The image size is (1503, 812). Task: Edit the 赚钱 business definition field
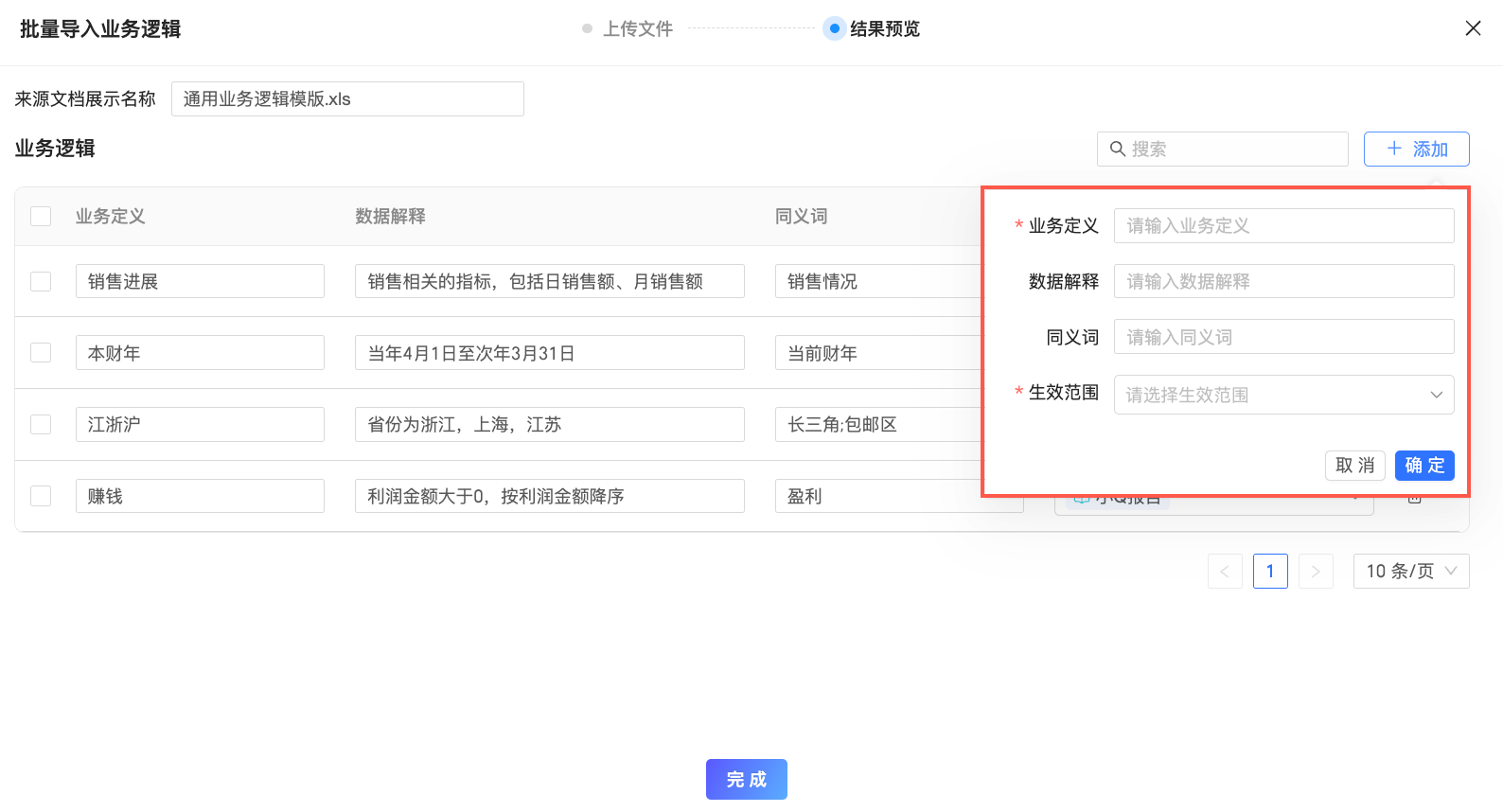pyautogui.click(x=200, y=496)
